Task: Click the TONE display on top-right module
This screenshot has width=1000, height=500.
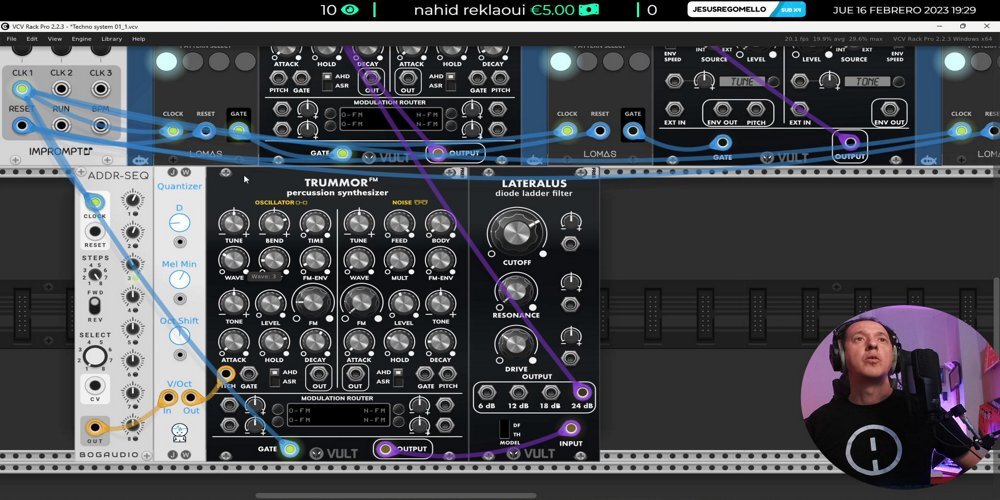Action: click(x=867, y=82)
